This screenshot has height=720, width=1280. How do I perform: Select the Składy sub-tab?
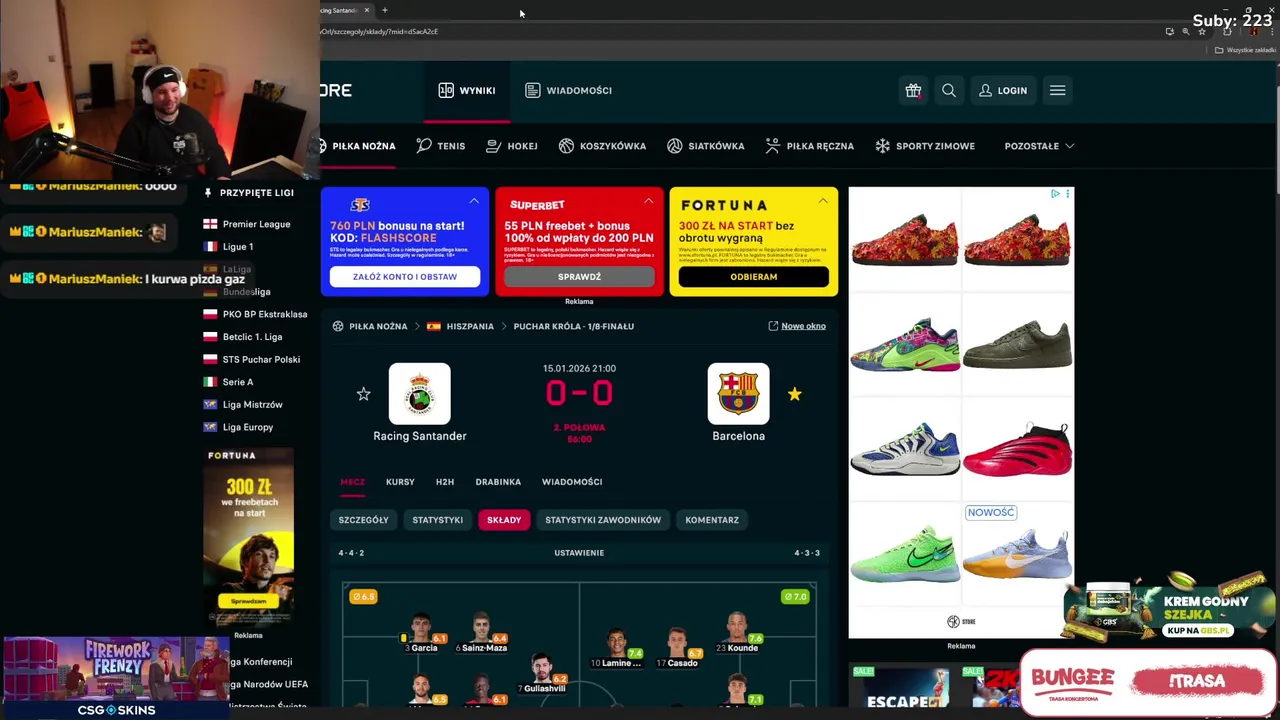tap(504, 520)
